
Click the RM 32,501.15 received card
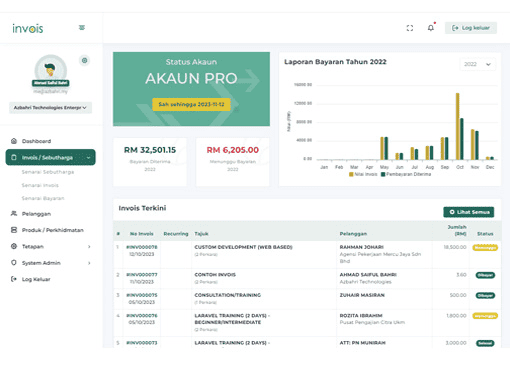point(150,162)
